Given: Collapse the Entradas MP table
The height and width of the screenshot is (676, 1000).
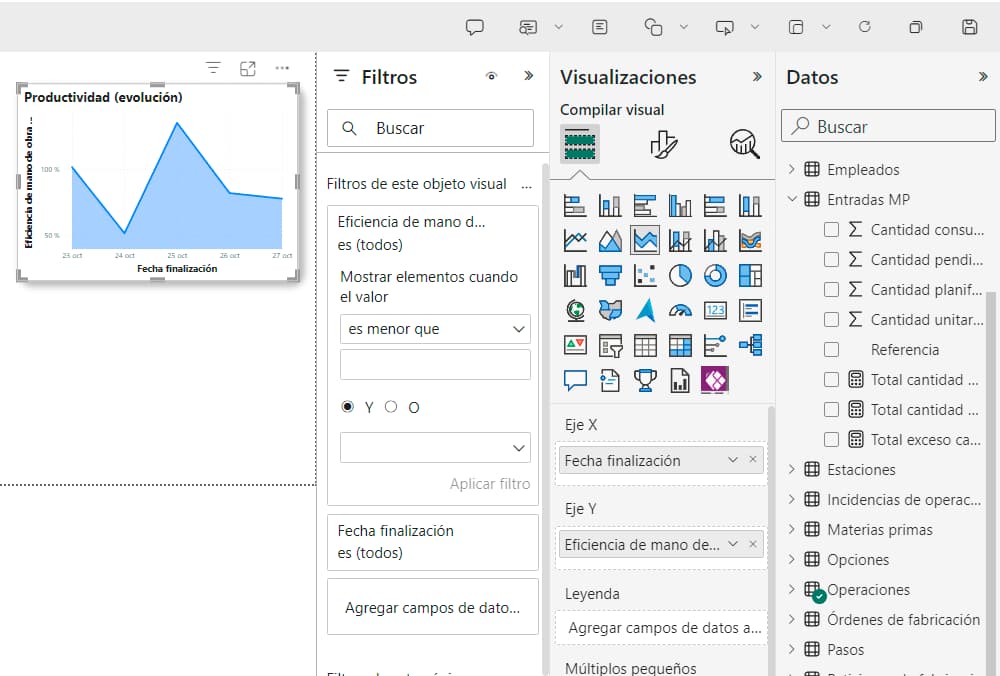Looking at the screenshot, I should [792, 200].
